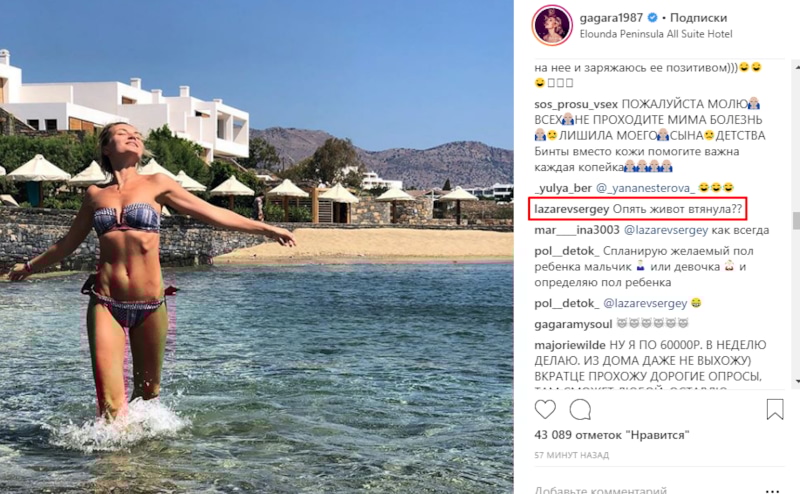800x494 pixels.
Task: Toggle Подписки following status
Action: pos(698,18)
